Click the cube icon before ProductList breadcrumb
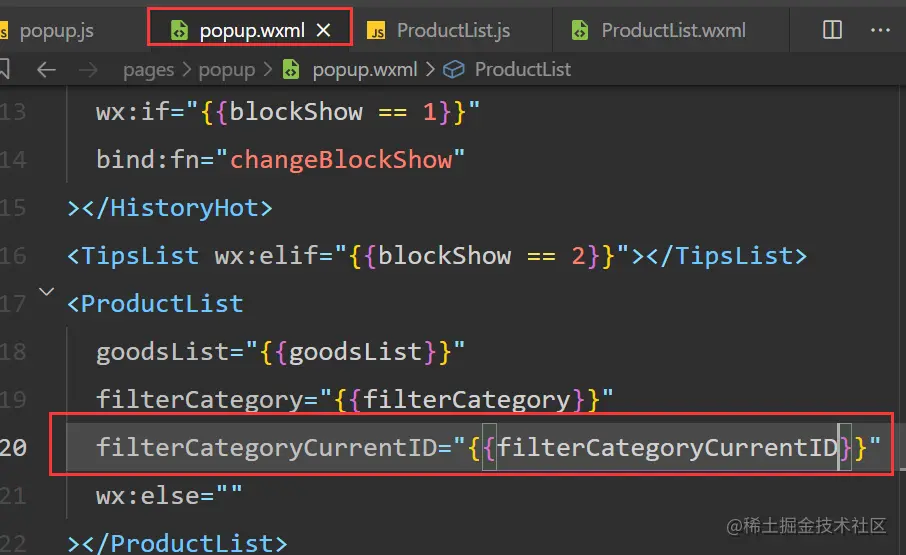Screen dimensions: 906x555 [454, 69]
